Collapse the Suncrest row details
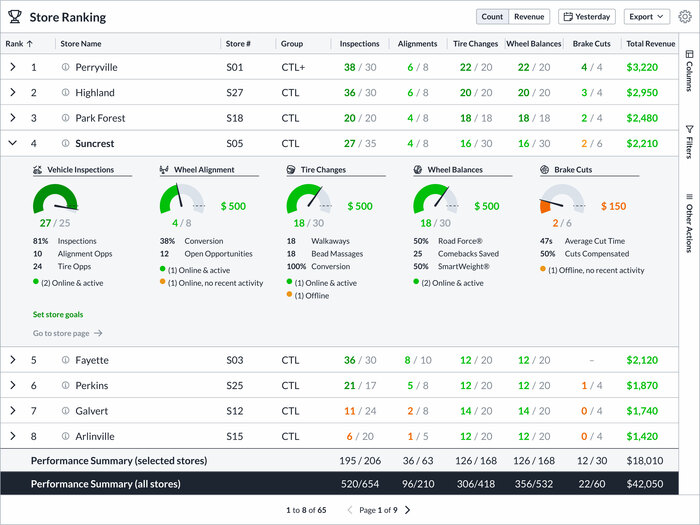This screenshot has height=525, width=700. point(13,143)
